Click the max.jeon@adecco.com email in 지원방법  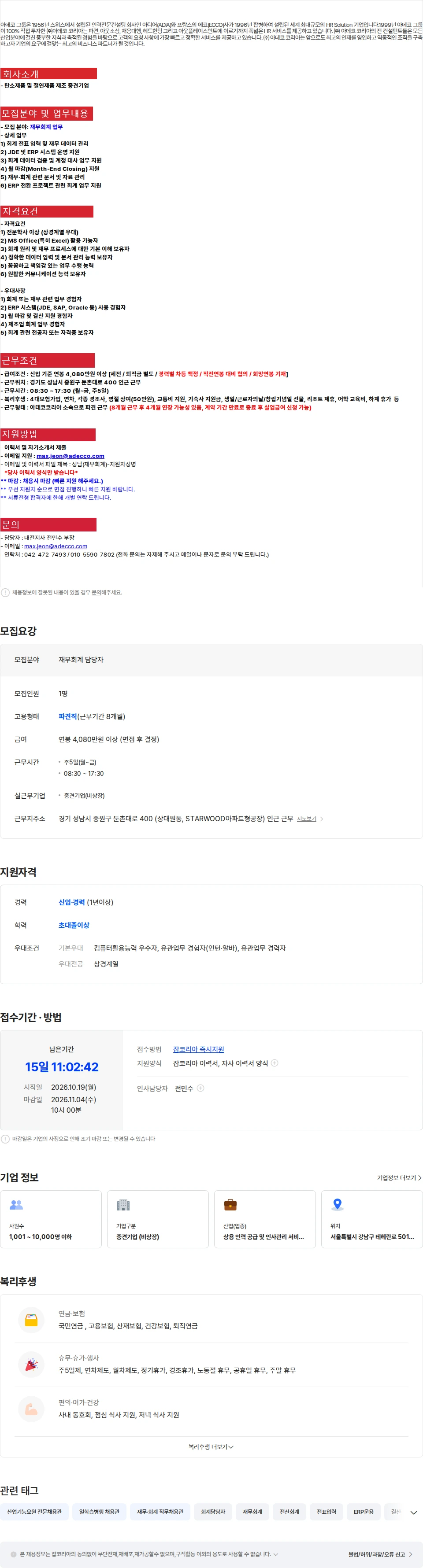tap(70, 456)
